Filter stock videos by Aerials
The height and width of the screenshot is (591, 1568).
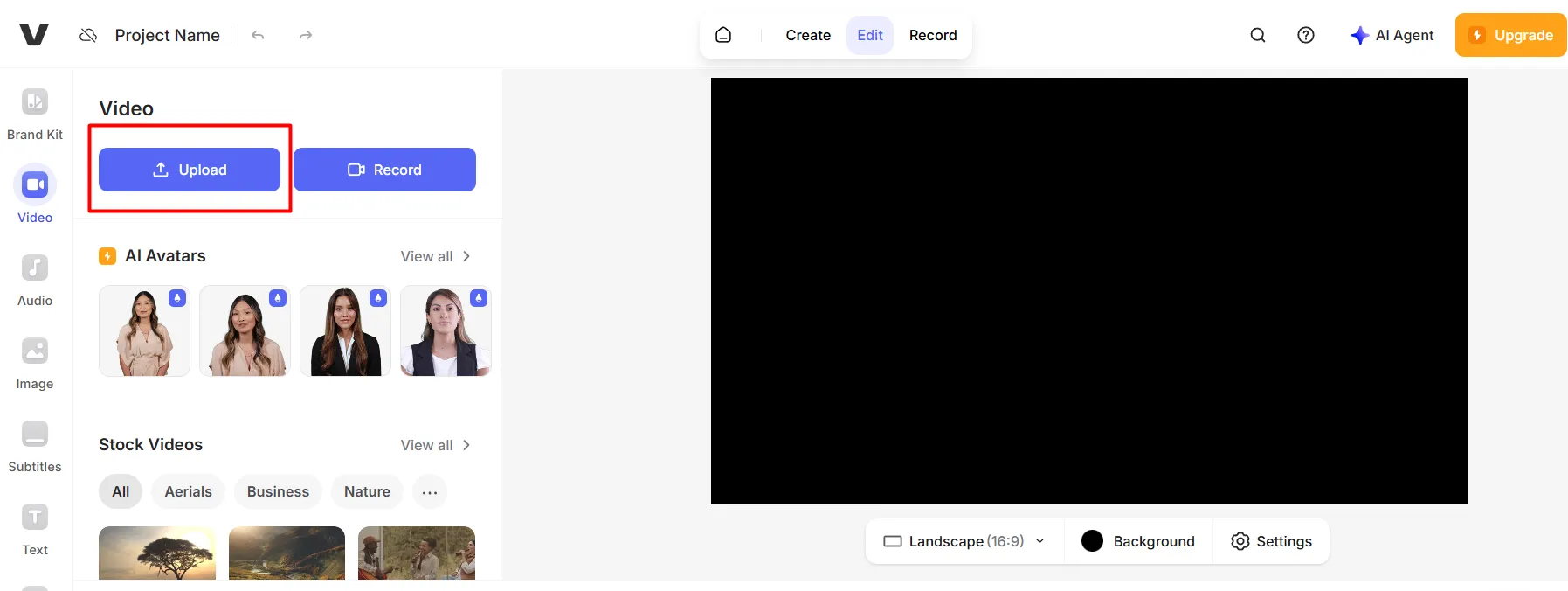[x=188, y=491]
